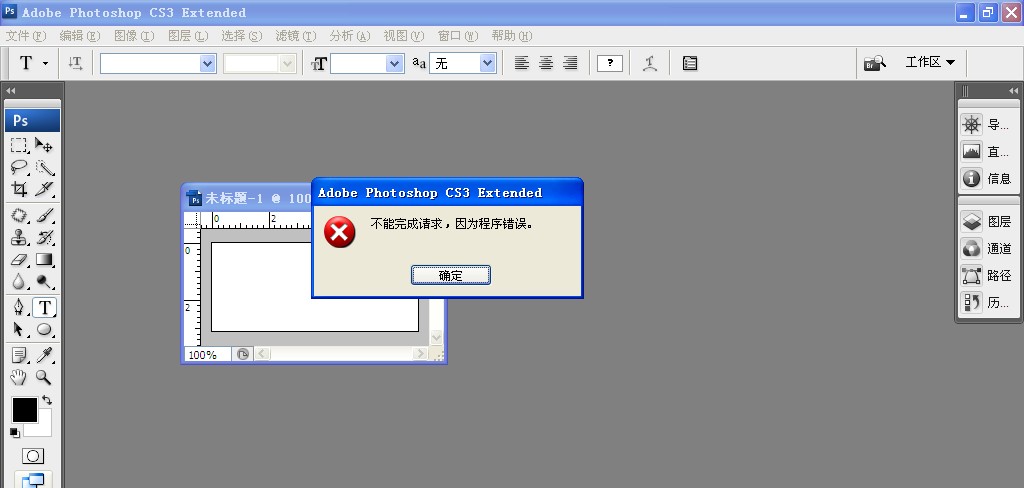This screenshot has width=1024, height=488.
Task: Open the 编辑 menu
Action: [80, 36]
